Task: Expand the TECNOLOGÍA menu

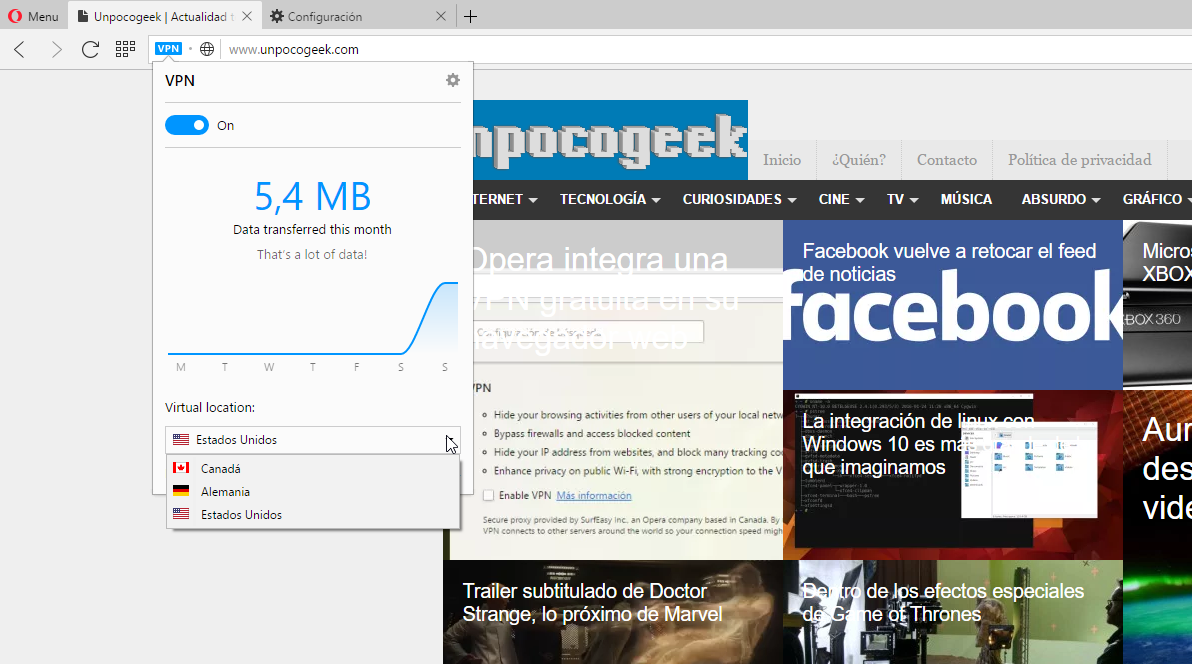Action: 610,199
